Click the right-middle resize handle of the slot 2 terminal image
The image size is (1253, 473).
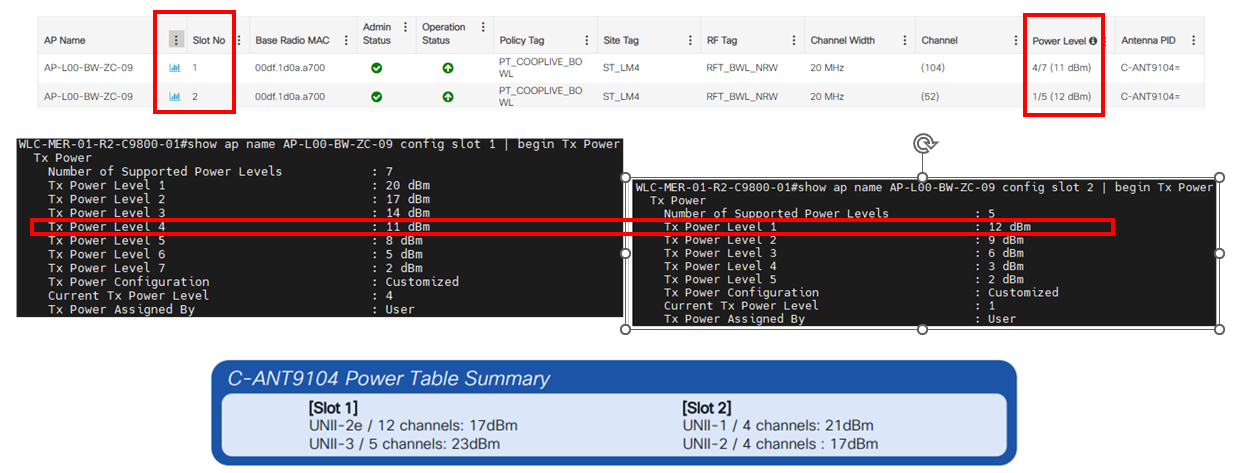[1219, 254]
